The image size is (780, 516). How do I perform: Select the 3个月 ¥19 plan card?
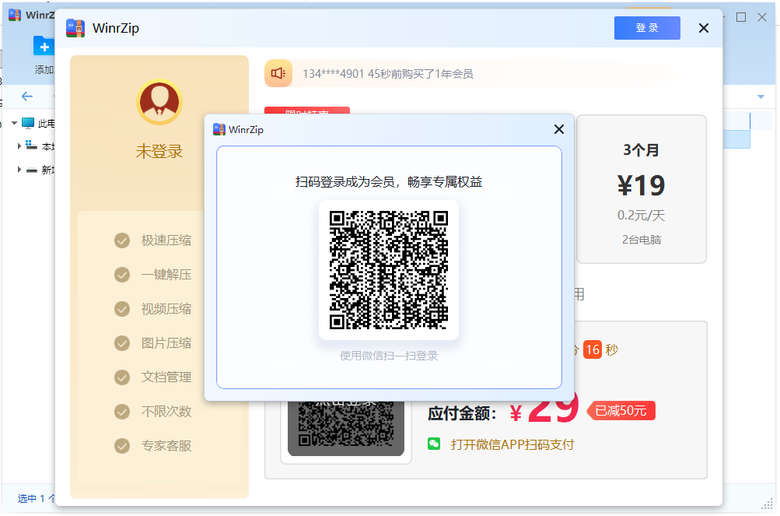pyautogui.click(x=641, y=189)
